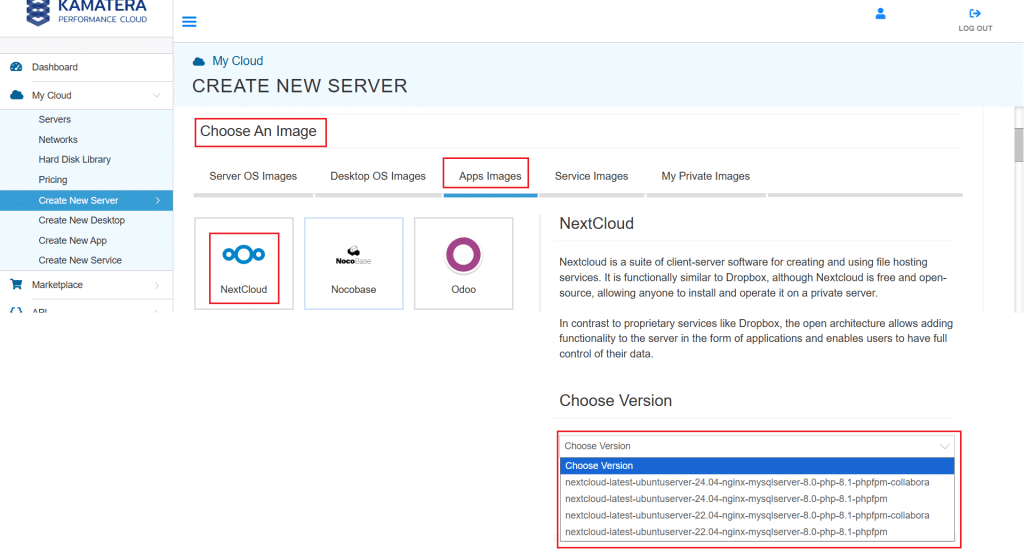Click the My Cloud sidebar cloud icon
This screenshot has height=557, width=1024.
17,95
